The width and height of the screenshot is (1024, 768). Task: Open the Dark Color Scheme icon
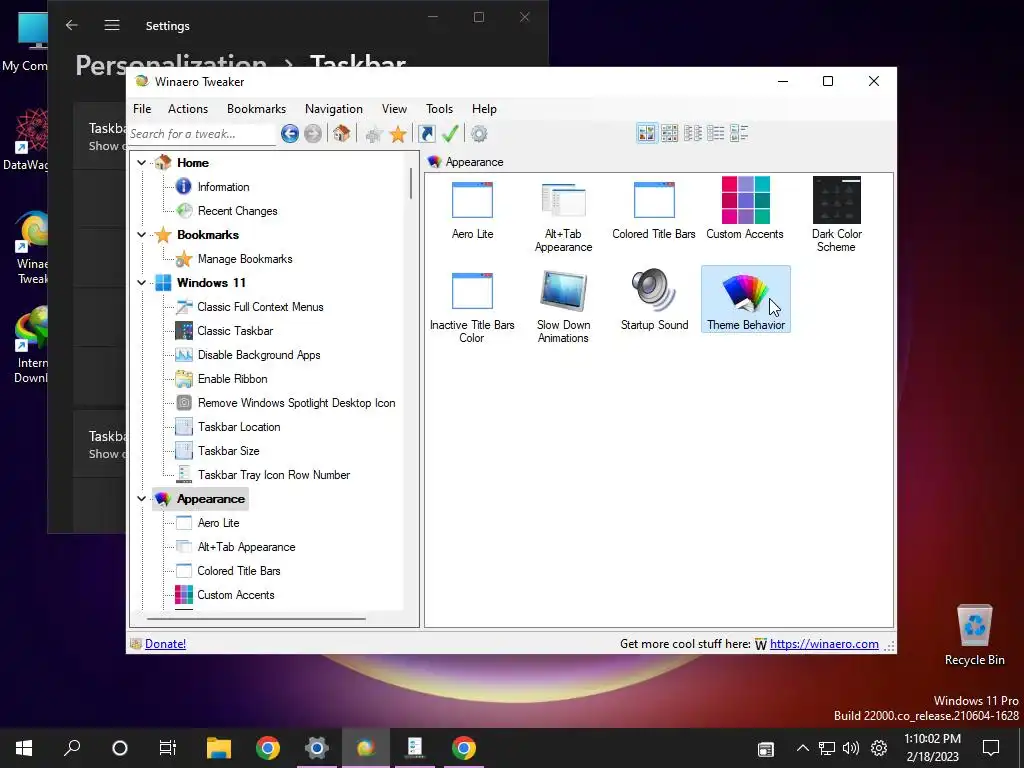point(837,216)
